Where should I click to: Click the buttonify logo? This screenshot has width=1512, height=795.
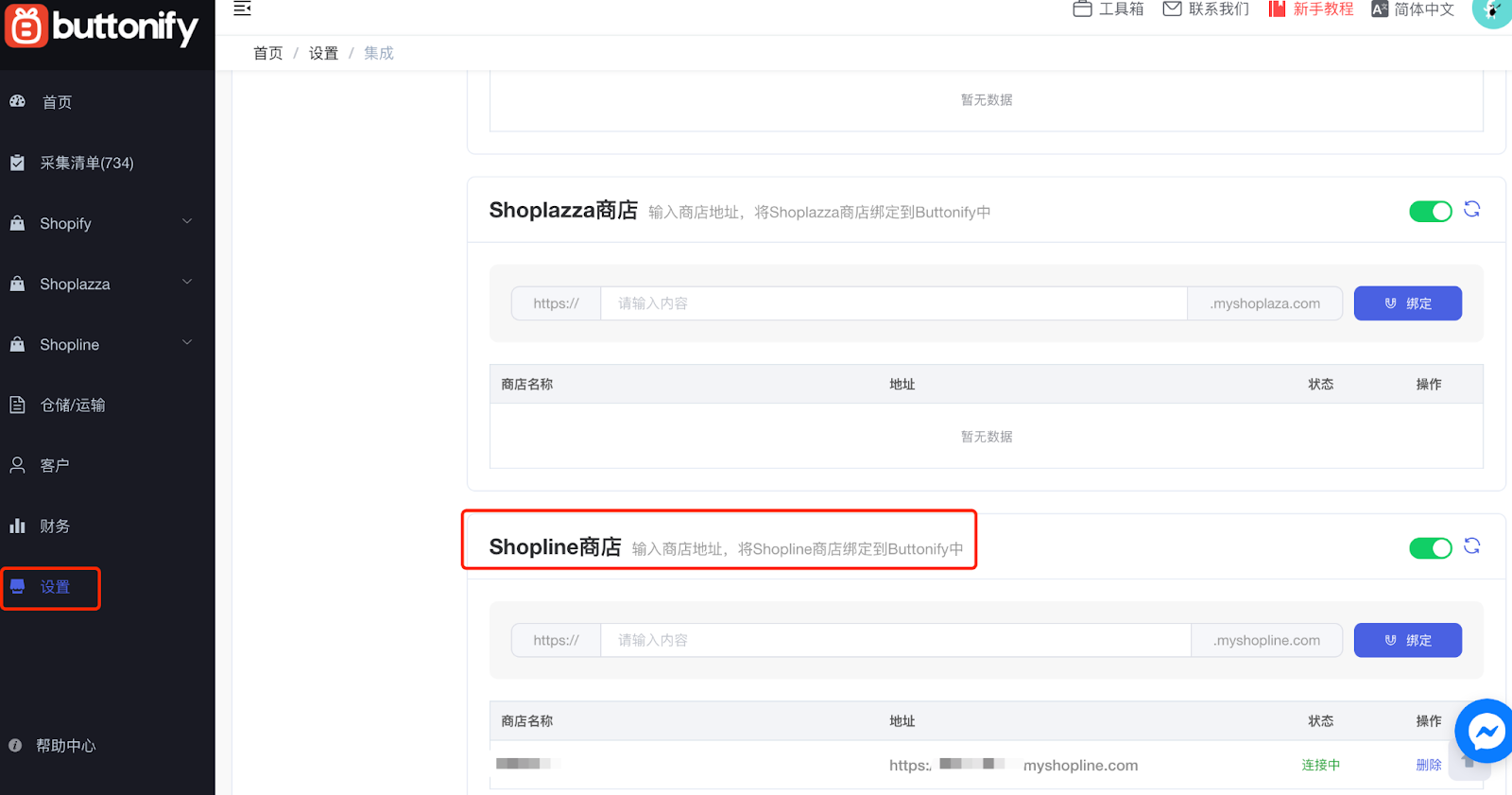tap(102, 26)
